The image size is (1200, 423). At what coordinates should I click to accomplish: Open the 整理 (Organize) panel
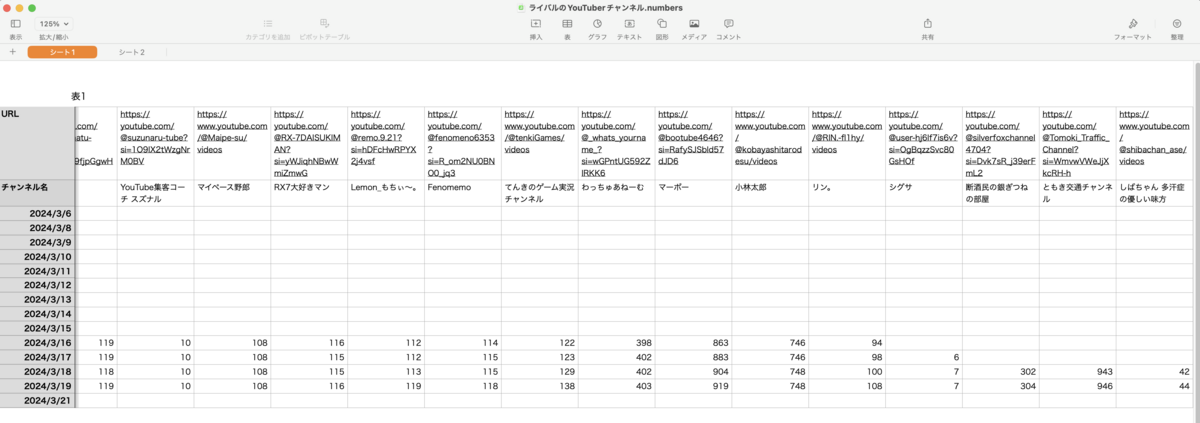point(1176,23)
